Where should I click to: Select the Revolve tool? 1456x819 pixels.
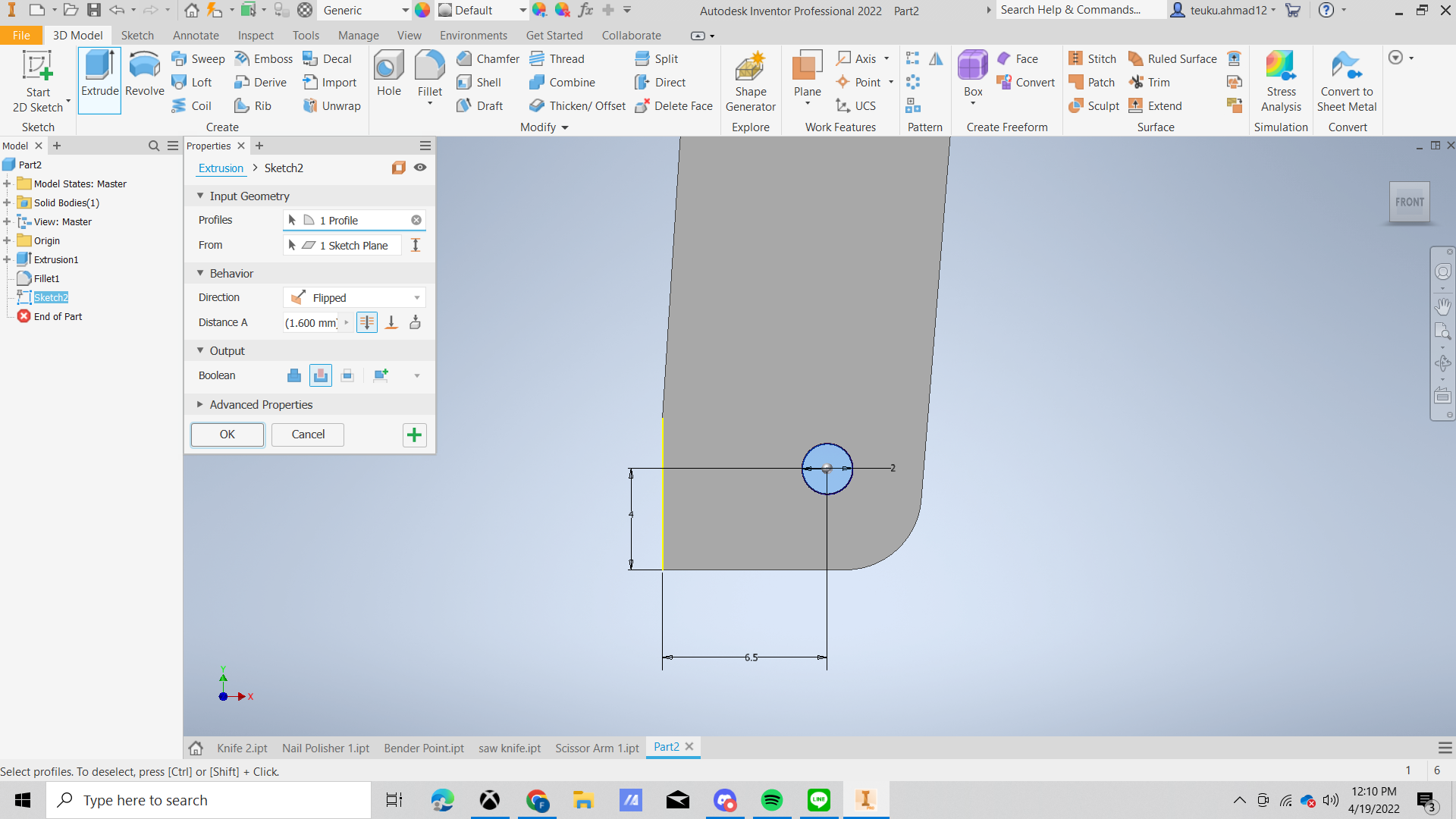tap(144, 76)
